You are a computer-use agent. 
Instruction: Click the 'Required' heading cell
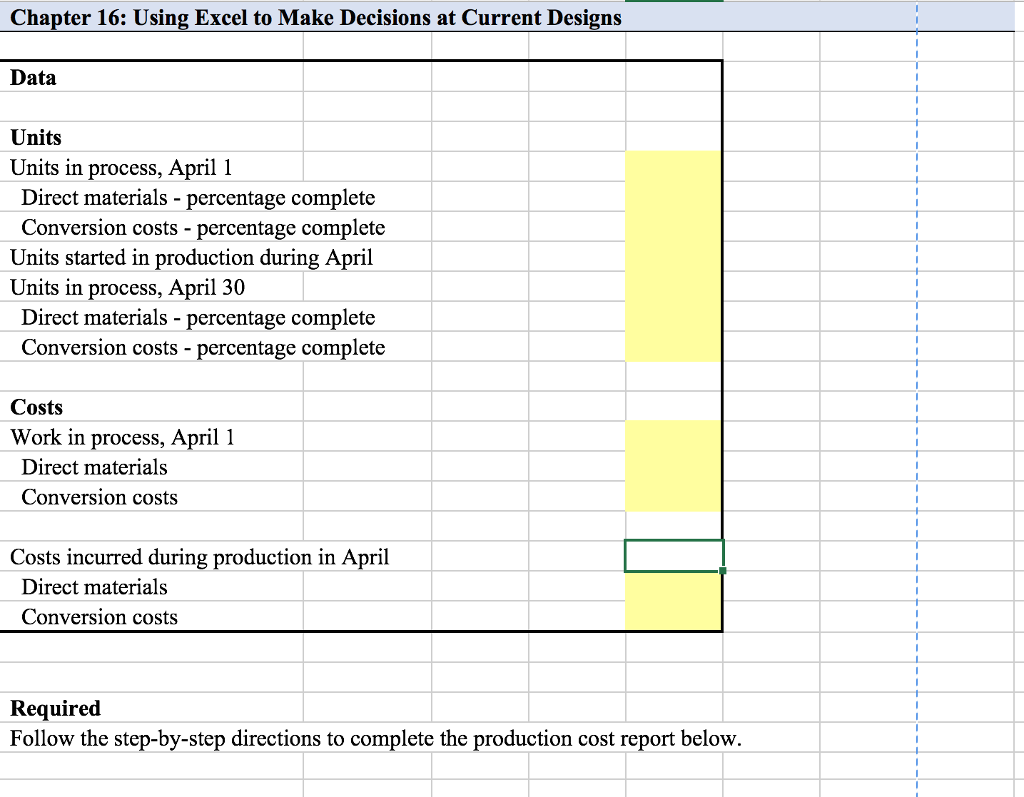pyautogui.click(x=56, y=708)
